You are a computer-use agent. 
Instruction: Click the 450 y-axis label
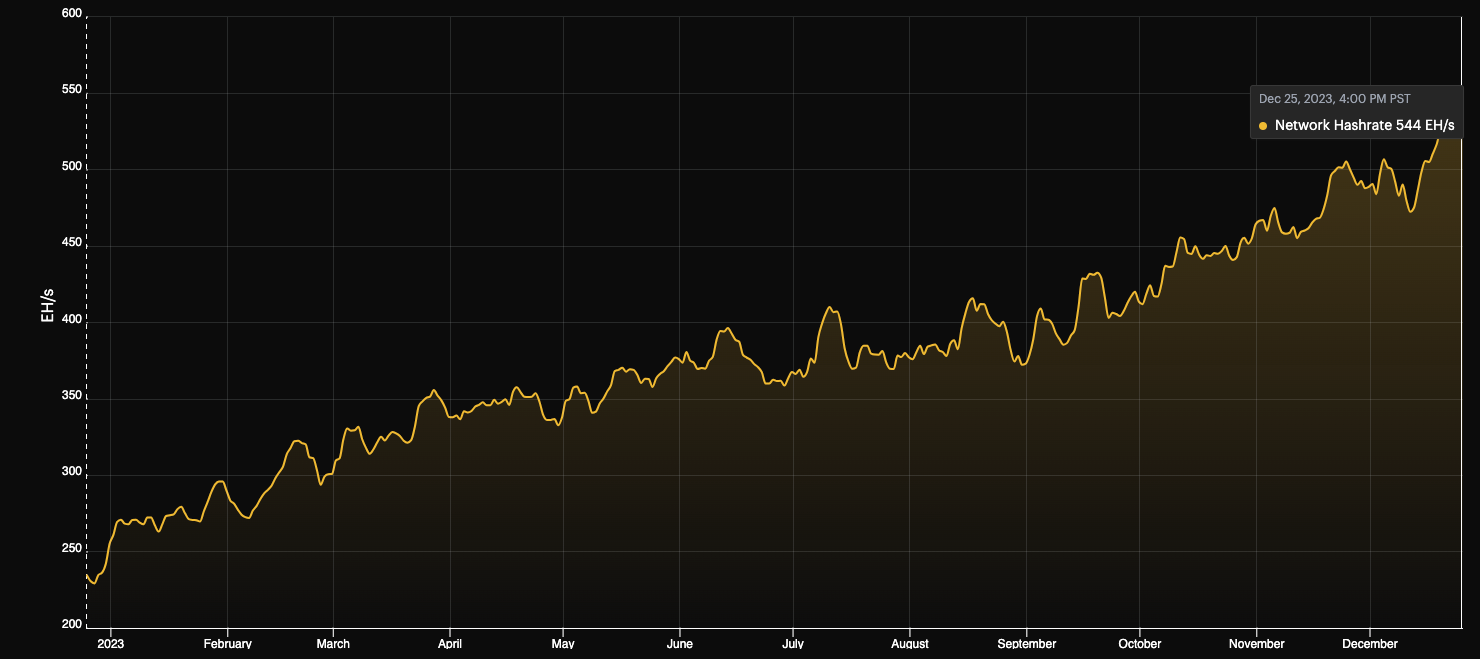coord(71,242)
